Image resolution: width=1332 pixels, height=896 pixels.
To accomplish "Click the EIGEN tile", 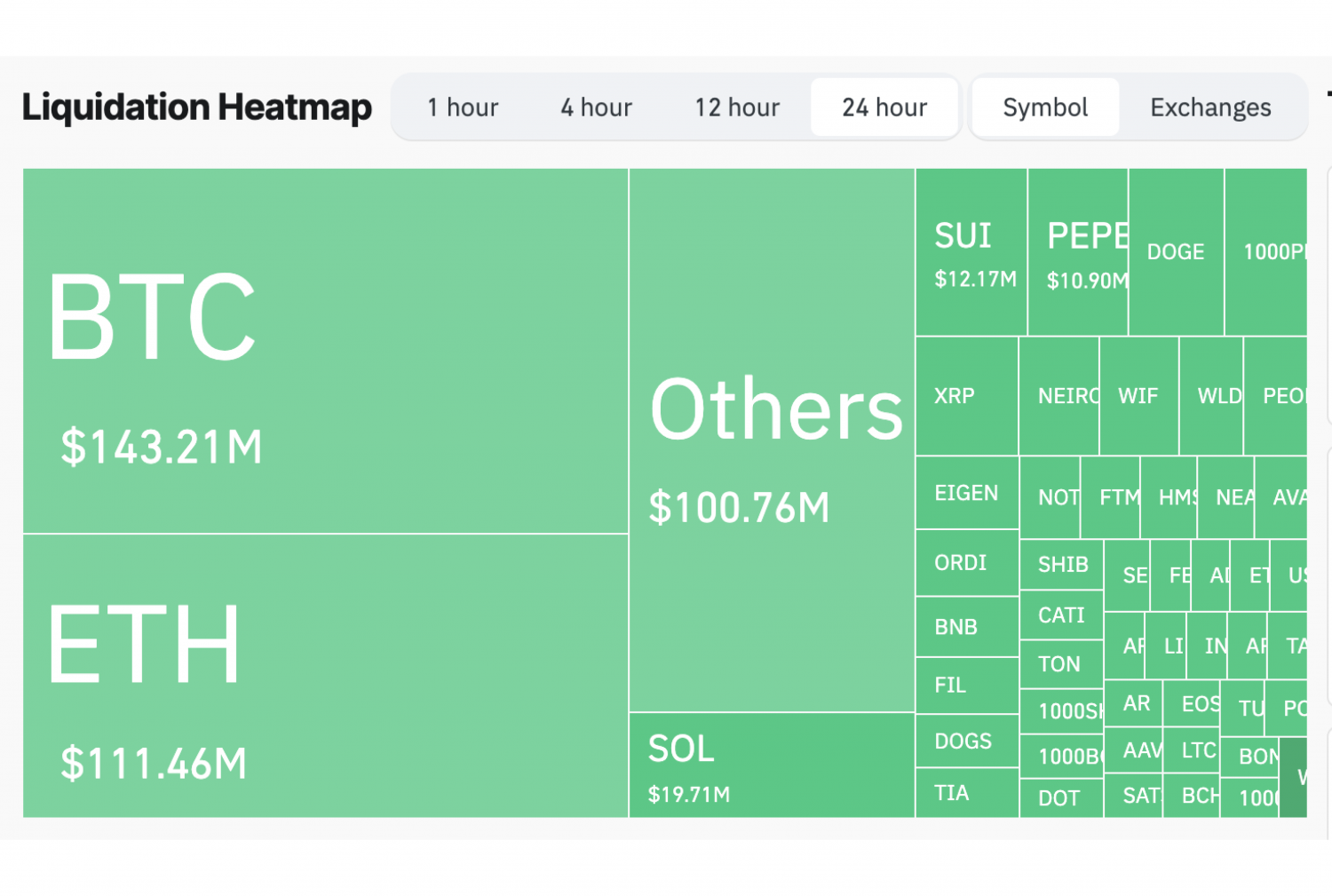I will click(967, 493).
